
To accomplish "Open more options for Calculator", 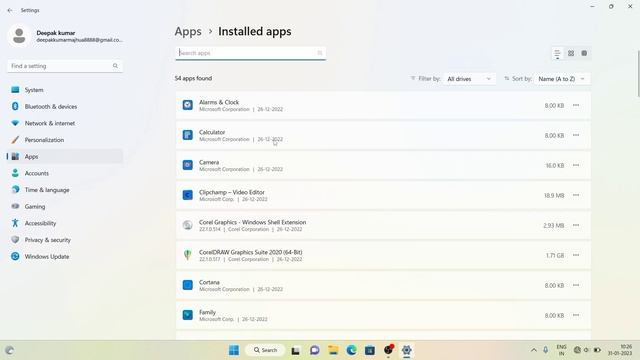I will (576, 135).
